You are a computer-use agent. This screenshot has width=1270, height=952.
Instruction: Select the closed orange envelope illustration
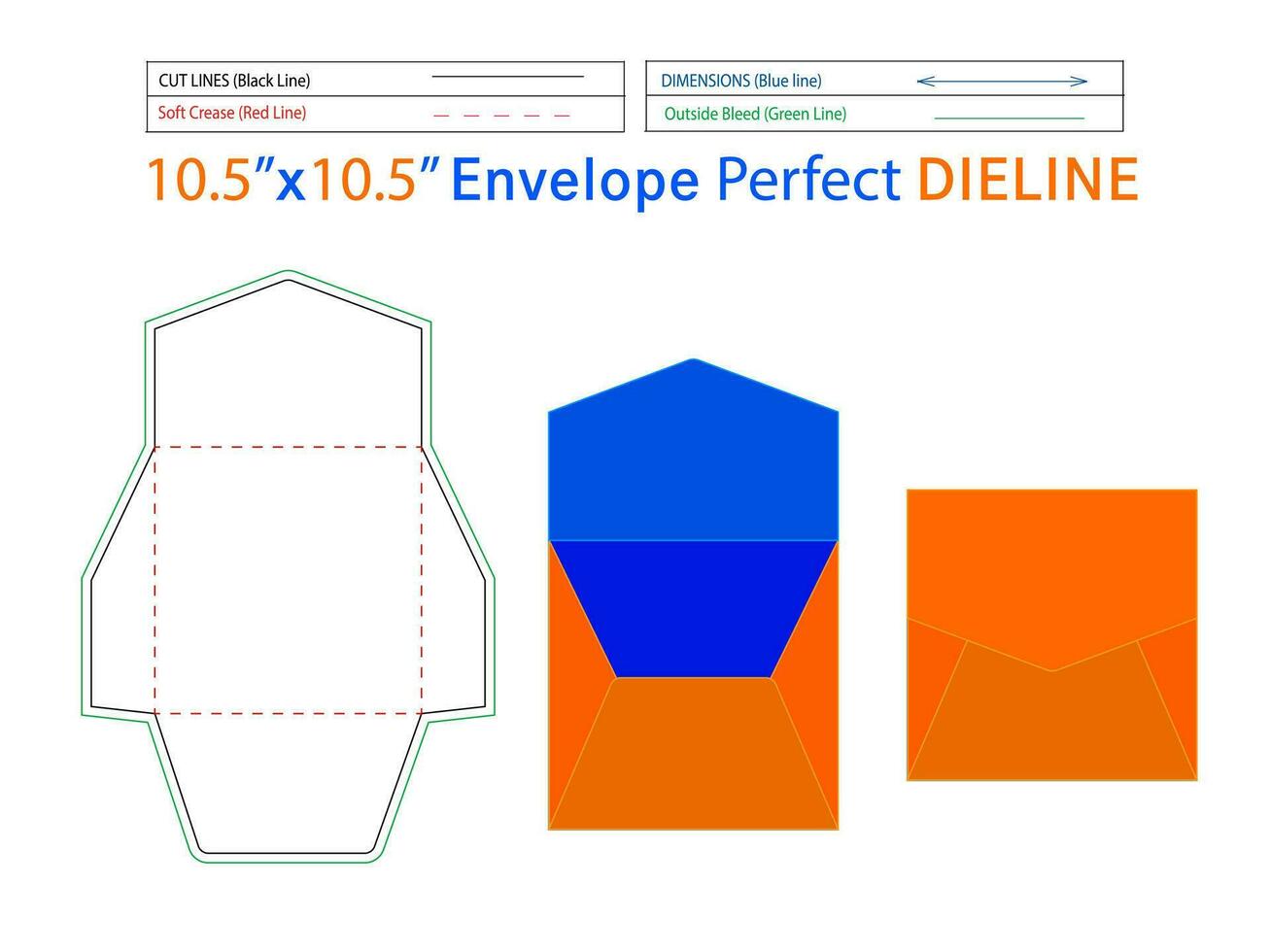click(x=1050, y=631)
